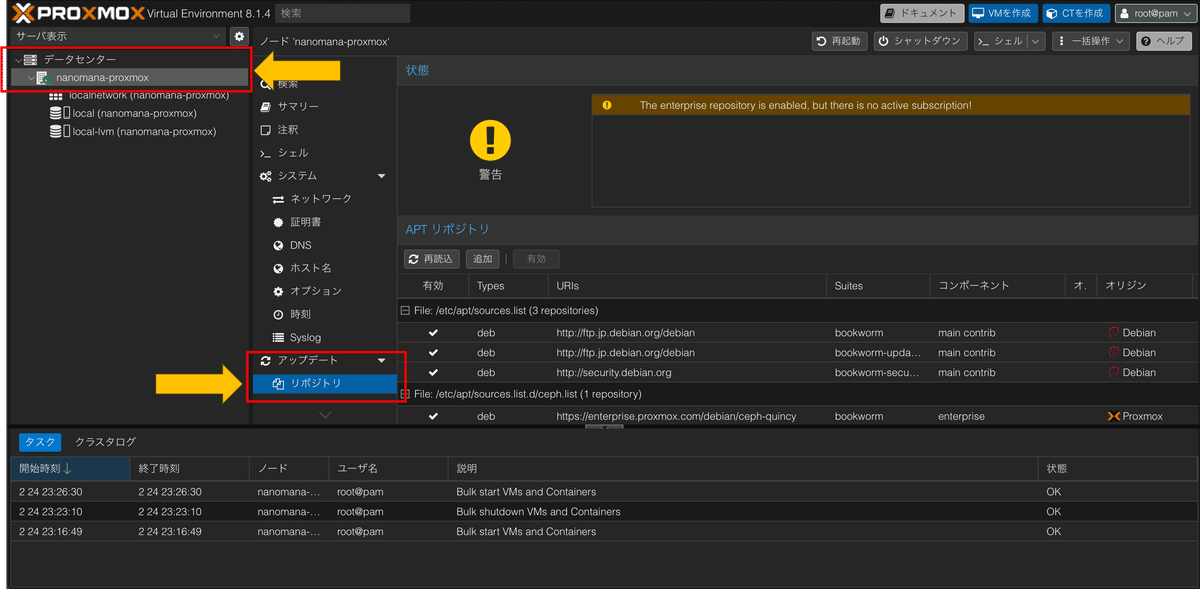The width and height of the screenshot is (1200, 589).
Task: Click the シェル button in the node toolbar
Action: (999, 41)
